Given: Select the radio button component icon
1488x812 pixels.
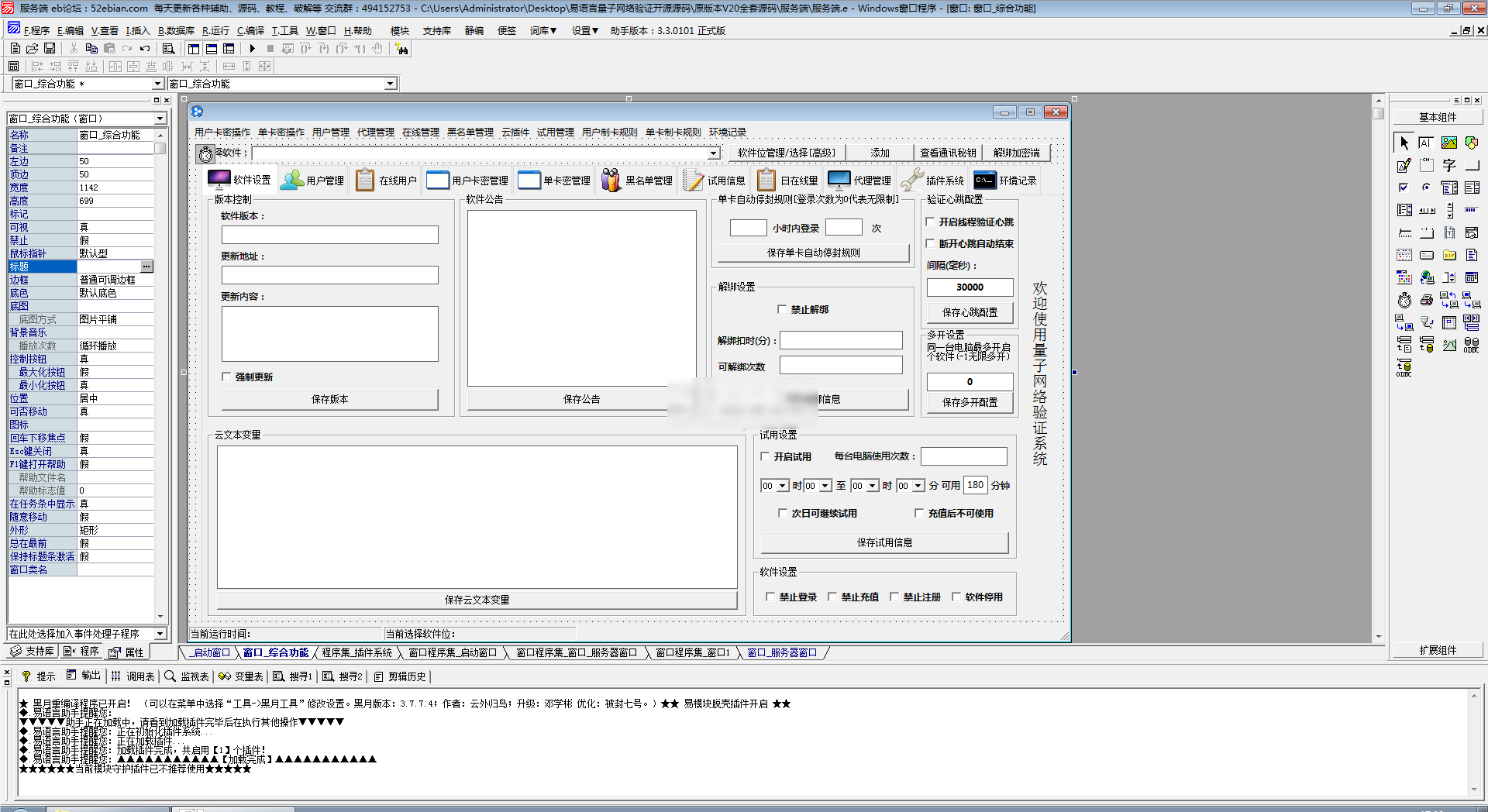Looking at the screenshot, I should click(x=1427, y=188).
